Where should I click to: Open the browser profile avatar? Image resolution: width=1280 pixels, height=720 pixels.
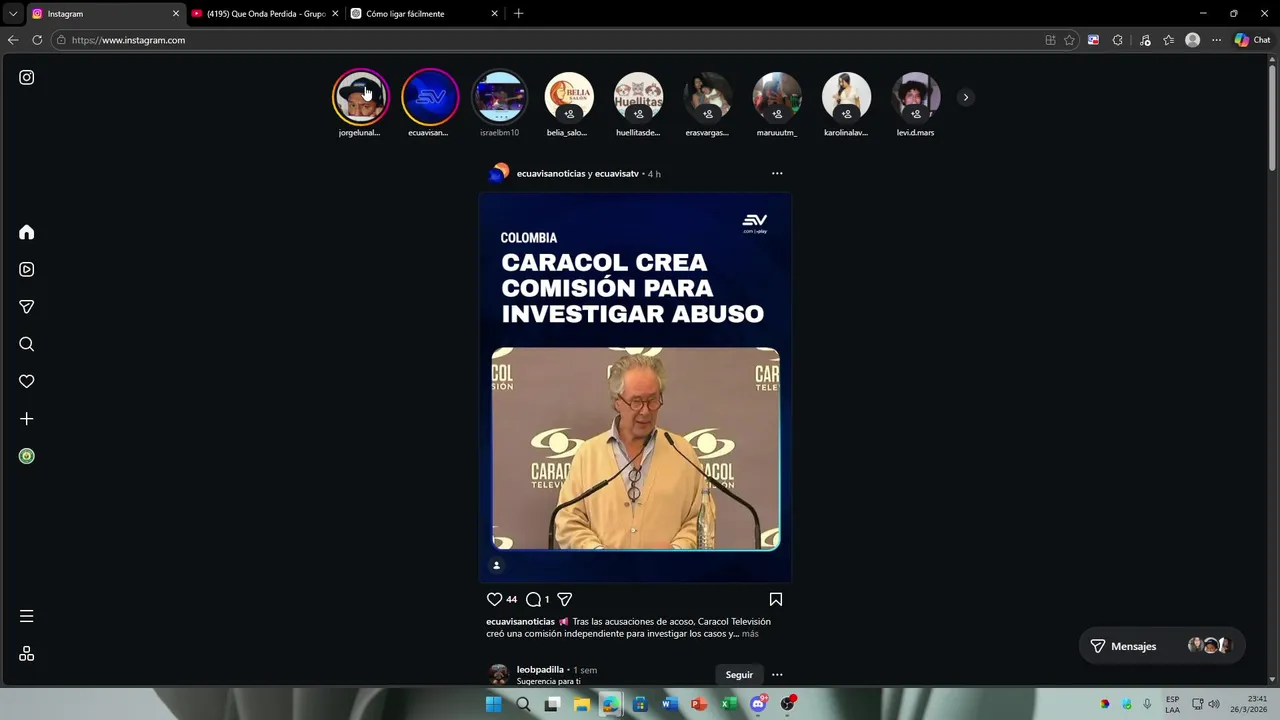[x=1192, y=40]
